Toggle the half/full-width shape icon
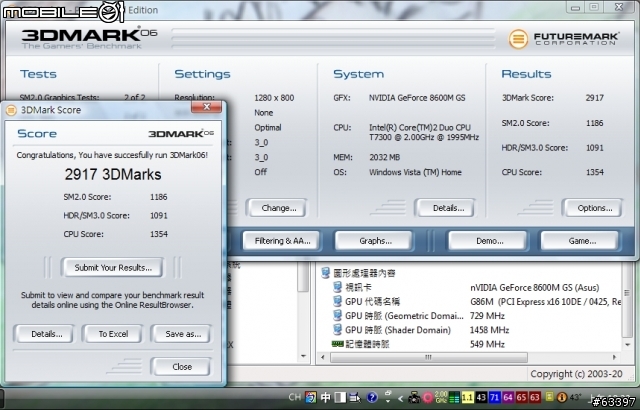The image size is (640, 410). [340, 397]
